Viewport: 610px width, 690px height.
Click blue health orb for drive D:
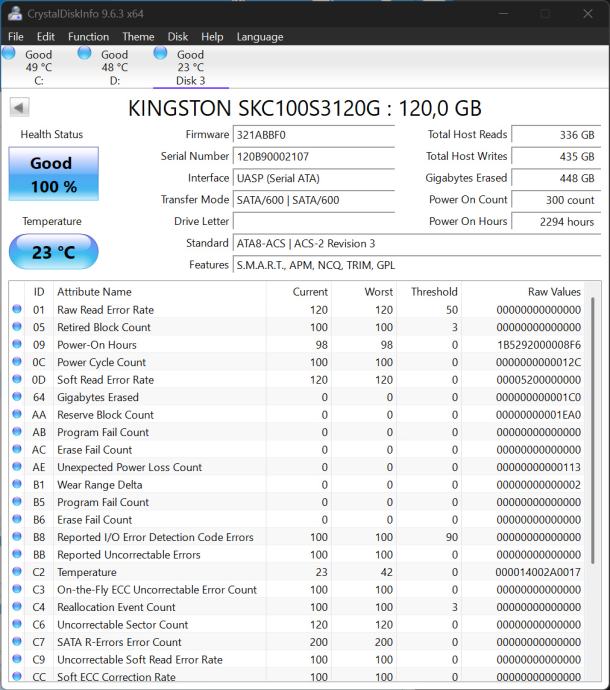(x=85, y=53)
